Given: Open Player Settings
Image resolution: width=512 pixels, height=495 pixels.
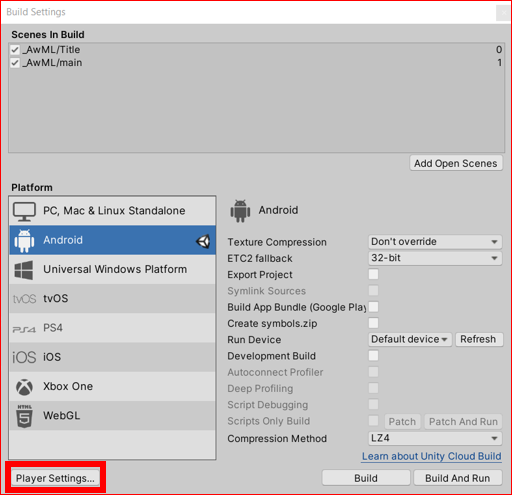Looking at the screenshot, I should click(55, 478).
